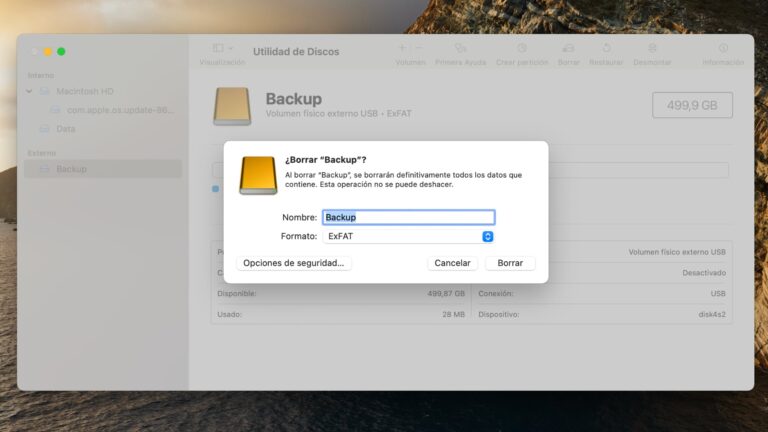Click the Crear partición toolbar icon
Screen dimensions: 768x432
coord(522,48)
